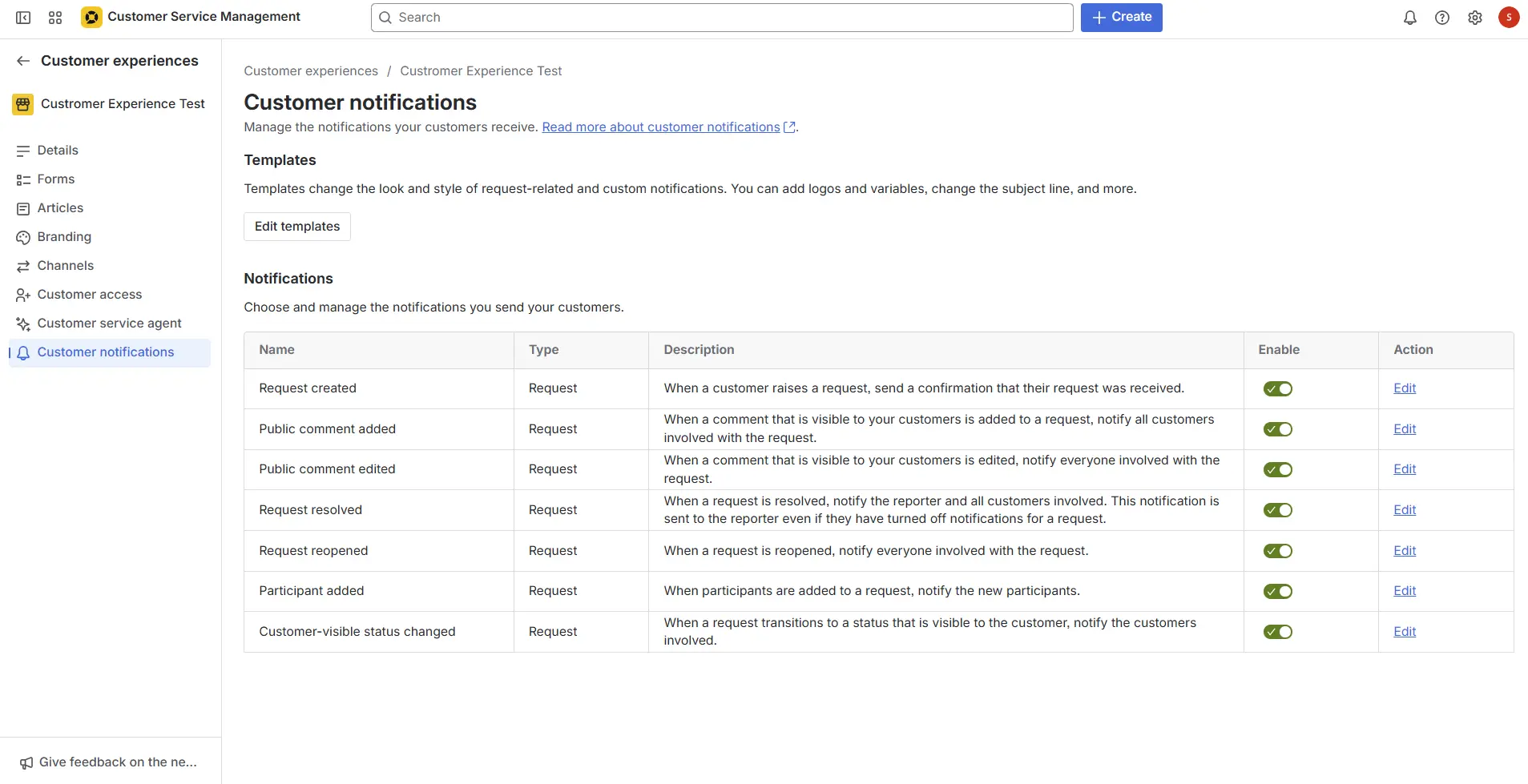Go back using the arrow beside Customer experiences
1528x784 pixels.
(23, 61)
